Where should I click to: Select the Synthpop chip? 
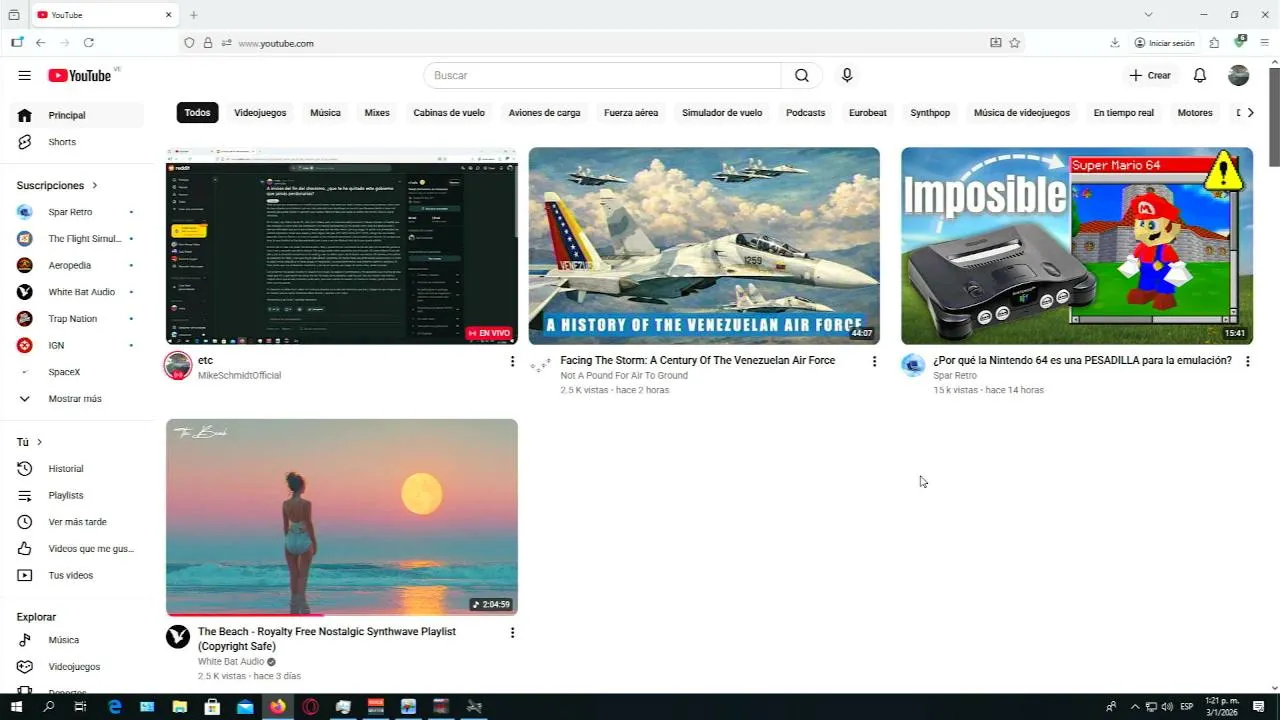[930, 113]
